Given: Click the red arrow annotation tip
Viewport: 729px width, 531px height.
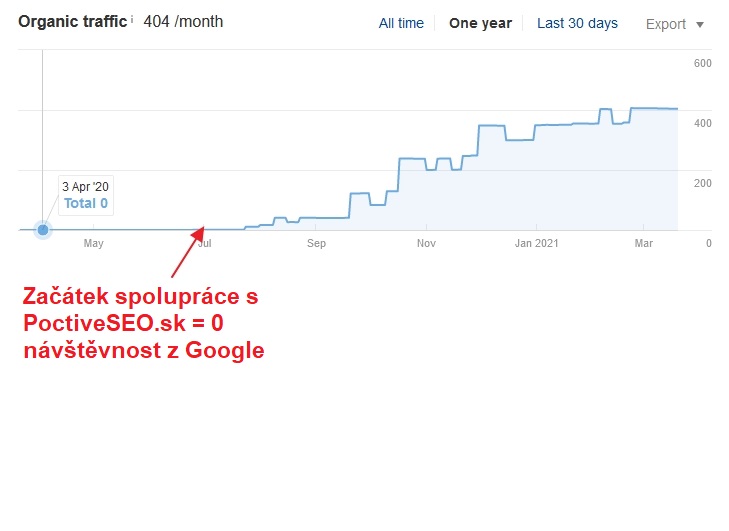Looking at the screenshot, I should [202, 229].
